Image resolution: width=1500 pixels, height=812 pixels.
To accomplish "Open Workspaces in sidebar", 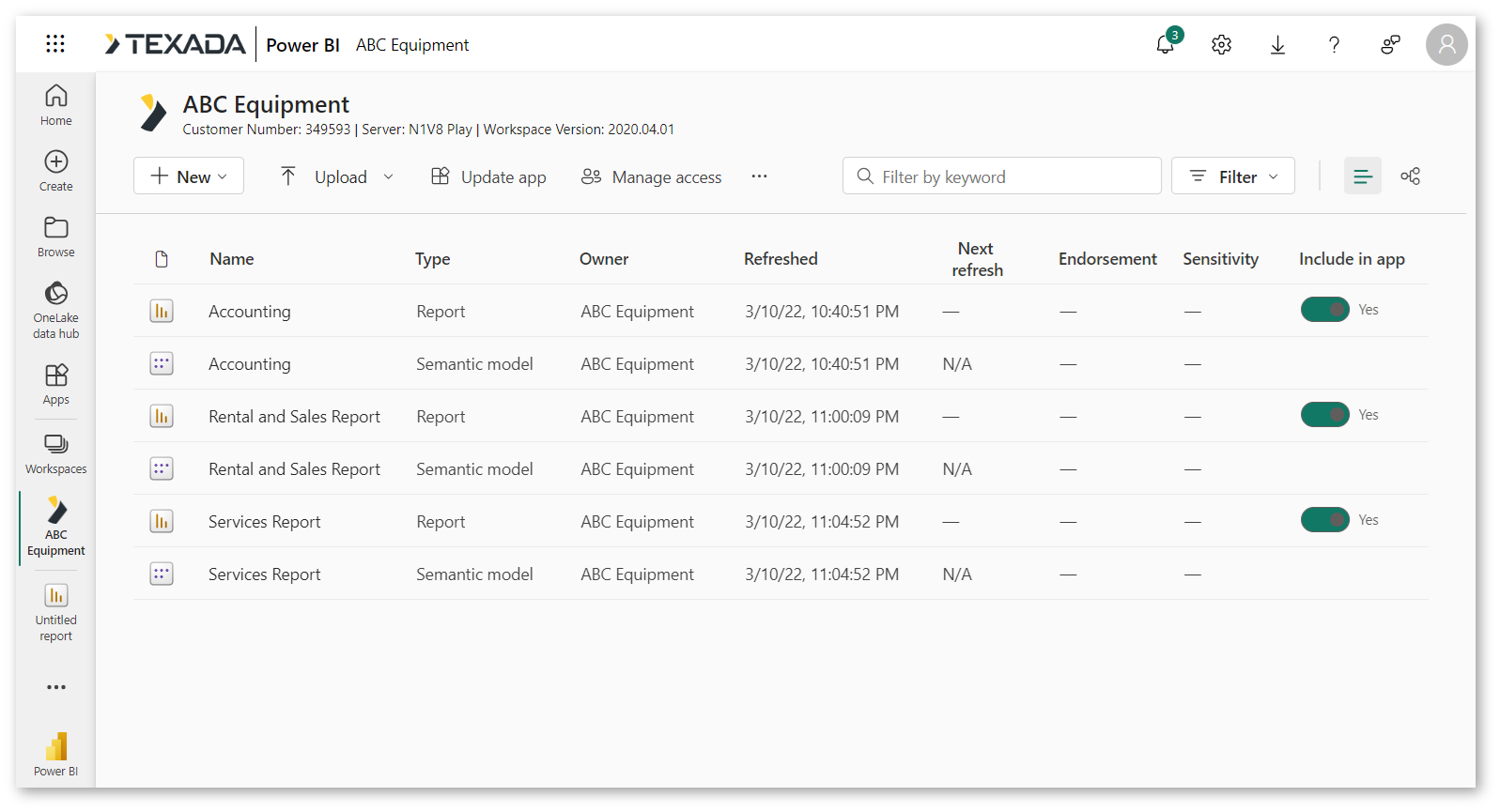I will (56, 453).
